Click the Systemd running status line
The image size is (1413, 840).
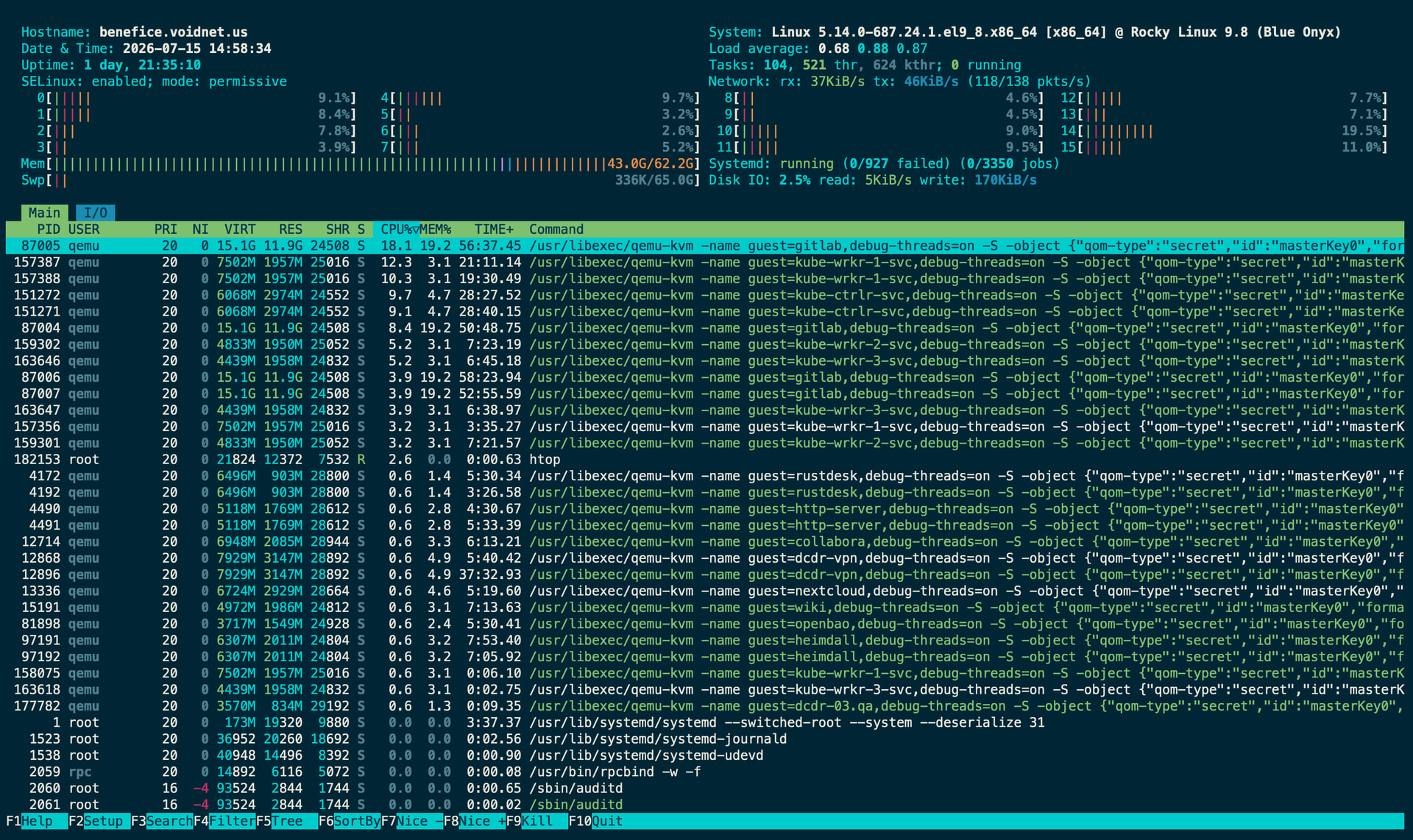tap(884, 163)
